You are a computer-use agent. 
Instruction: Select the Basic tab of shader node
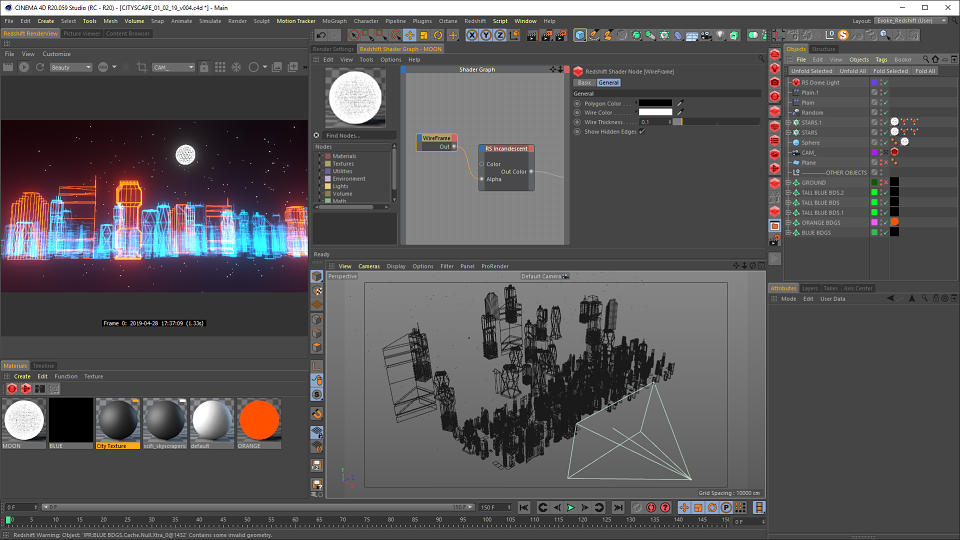(585, 83)
